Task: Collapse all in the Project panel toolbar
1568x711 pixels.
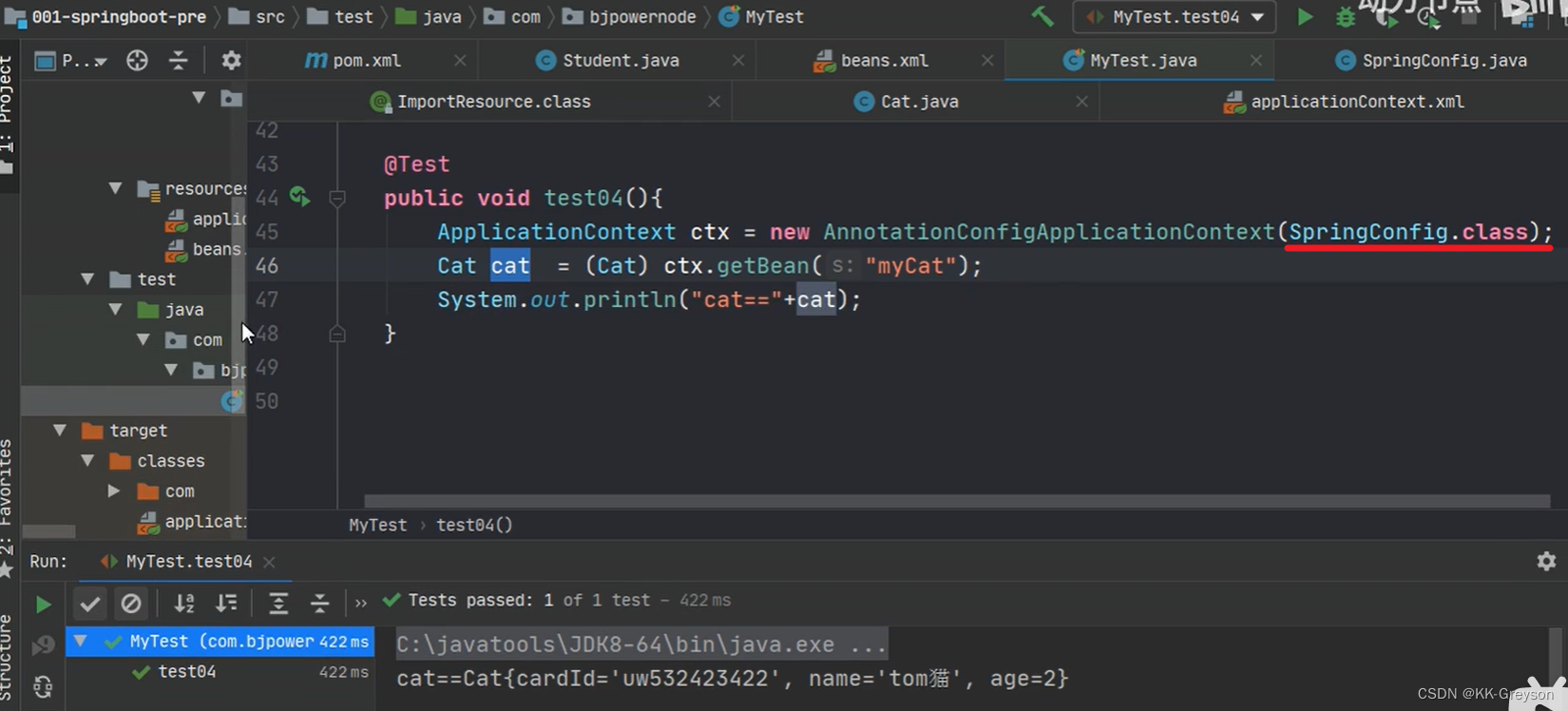Action: pyautogui.click(x=178, y=61)
